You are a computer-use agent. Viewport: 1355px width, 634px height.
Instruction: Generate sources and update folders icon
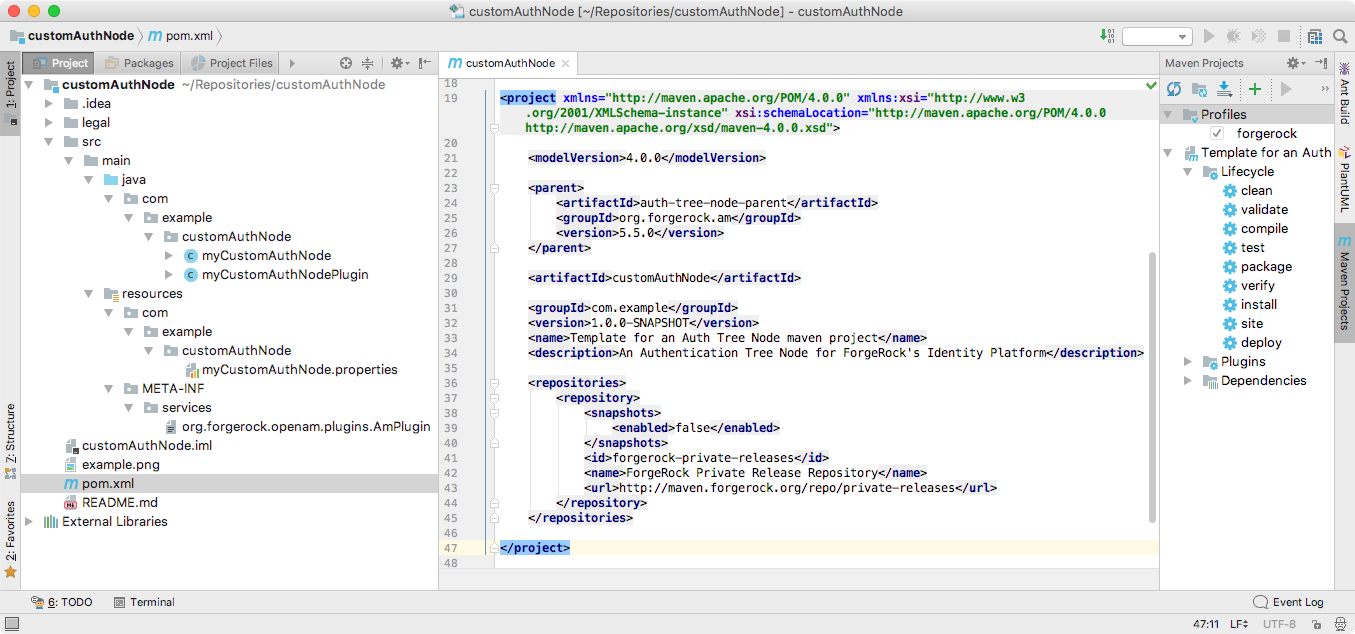coord(1199,89)
